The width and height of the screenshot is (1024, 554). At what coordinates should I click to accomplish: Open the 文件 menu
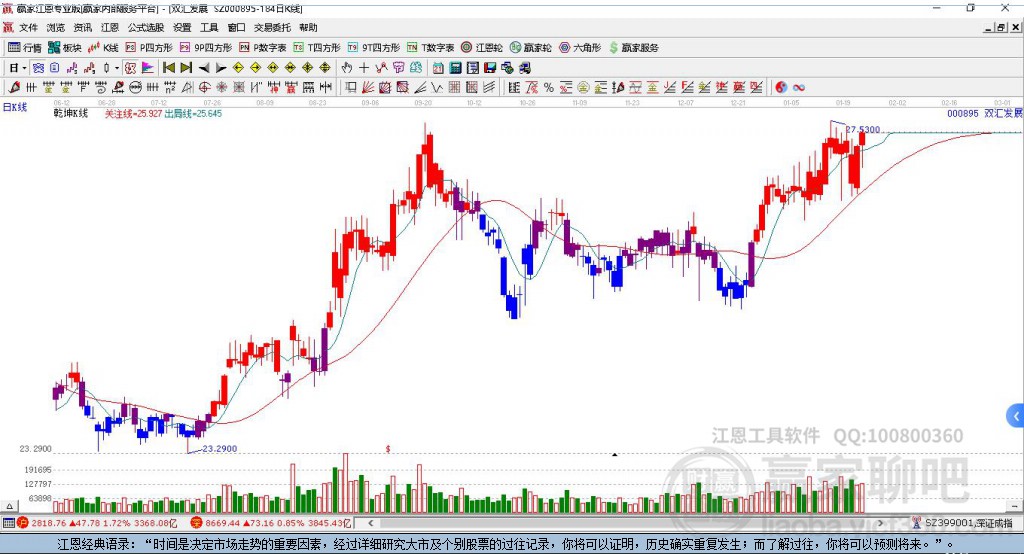[x=28, y=27]
